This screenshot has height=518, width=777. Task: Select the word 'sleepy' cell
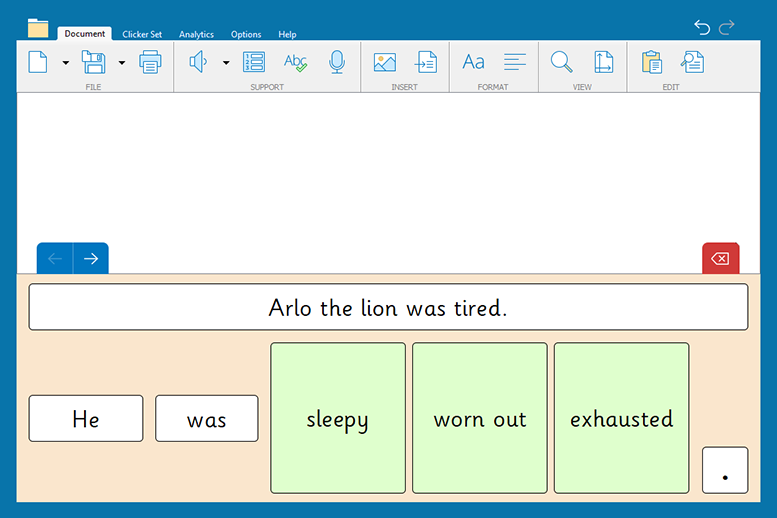click(x=338, y=418)
